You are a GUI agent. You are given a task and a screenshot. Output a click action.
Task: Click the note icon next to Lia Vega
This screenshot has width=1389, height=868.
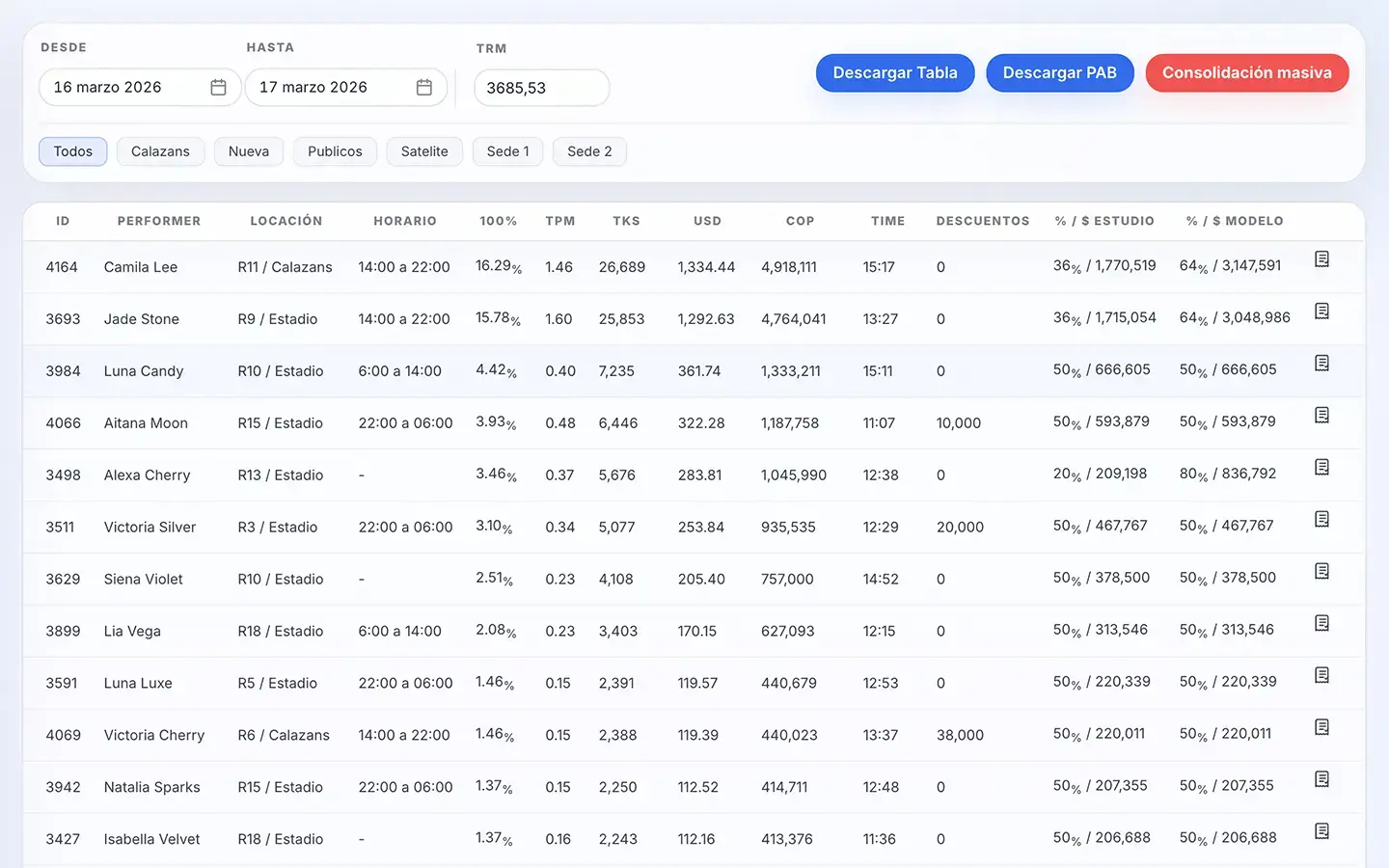1321,623
